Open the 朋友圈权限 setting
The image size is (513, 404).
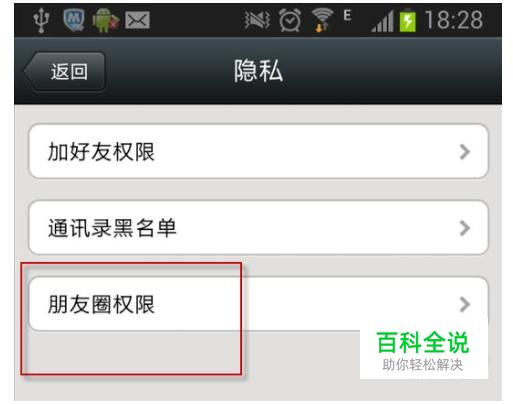(259, 304)
